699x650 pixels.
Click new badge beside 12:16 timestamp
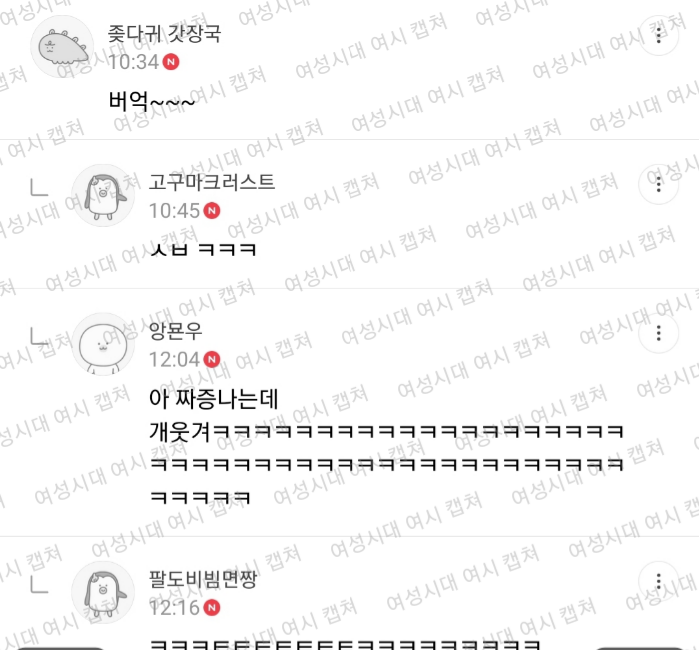212,608
